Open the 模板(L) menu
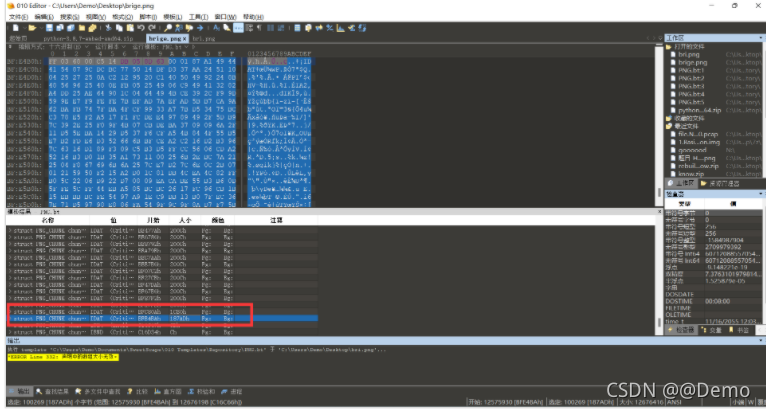Image resolution: width=766 pixels, height=409 pixels. pyautogui.click(x=173, y=17)
